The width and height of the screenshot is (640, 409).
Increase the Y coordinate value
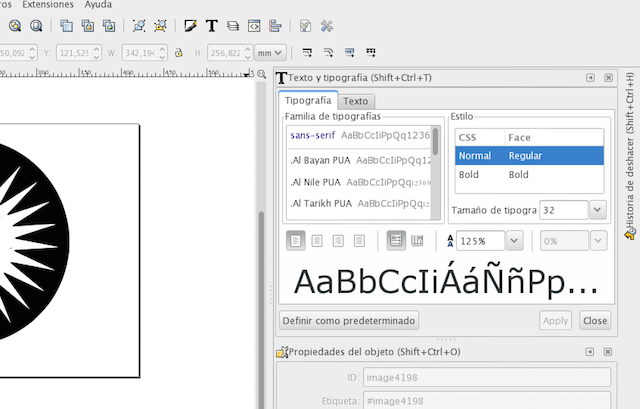[x=97, y=49]
